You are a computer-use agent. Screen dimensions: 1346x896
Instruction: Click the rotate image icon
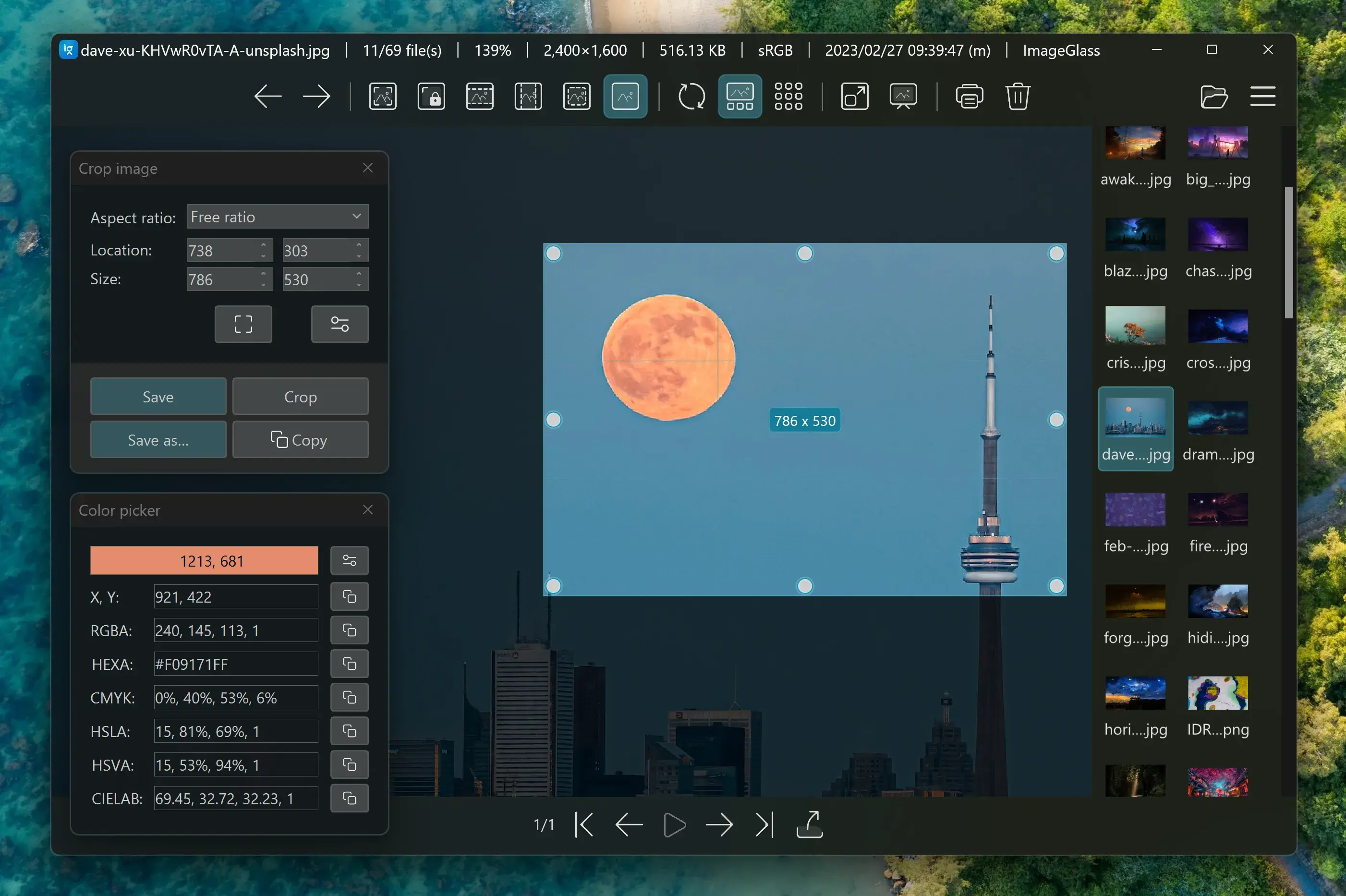[x=691, y=95]
